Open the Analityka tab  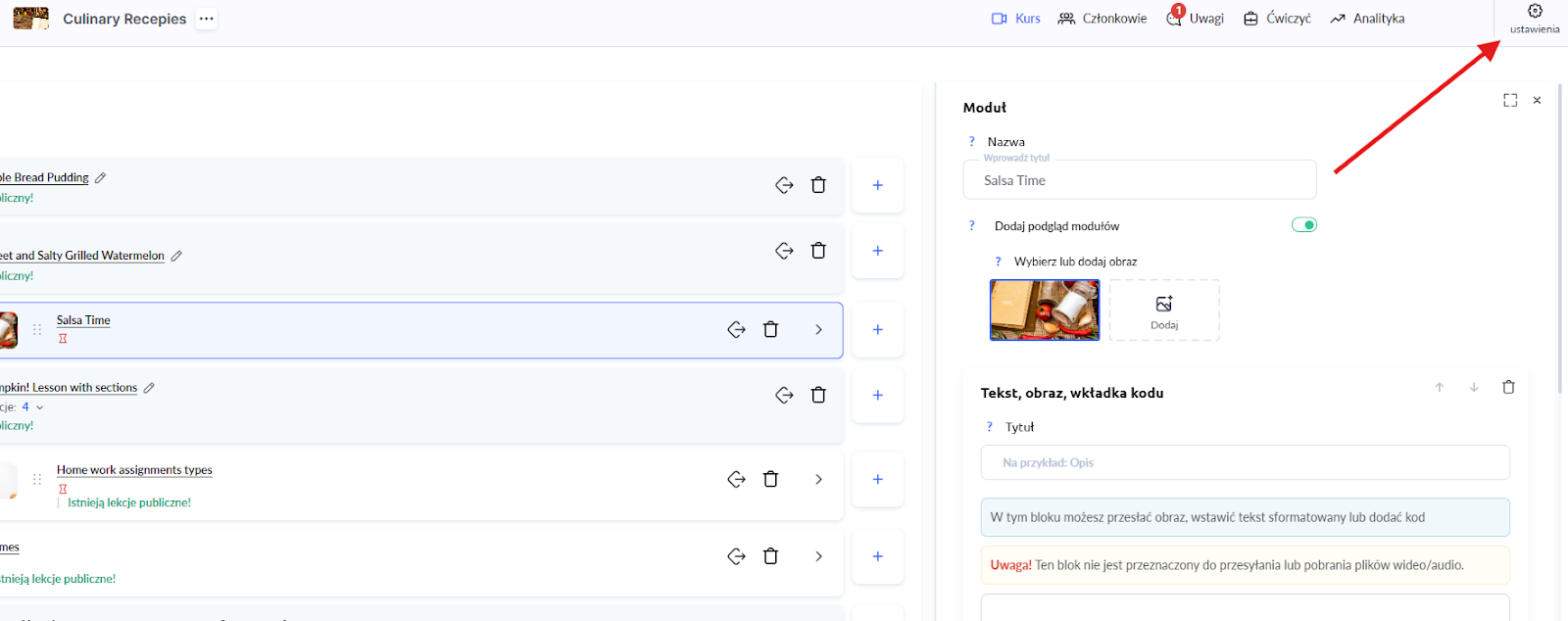coord(1367,19)
